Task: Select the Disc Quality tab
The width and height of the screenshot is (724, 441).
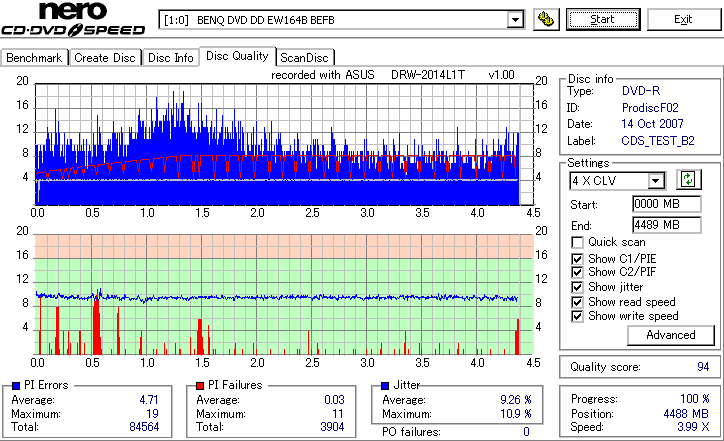Action: tap(237, 56)
